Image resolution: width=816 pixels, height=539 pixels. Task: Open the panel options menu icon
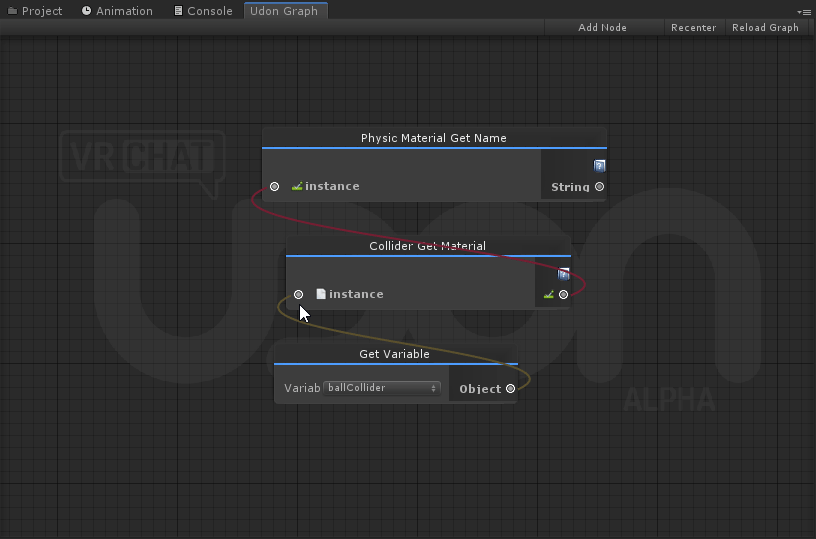(804, 11)
